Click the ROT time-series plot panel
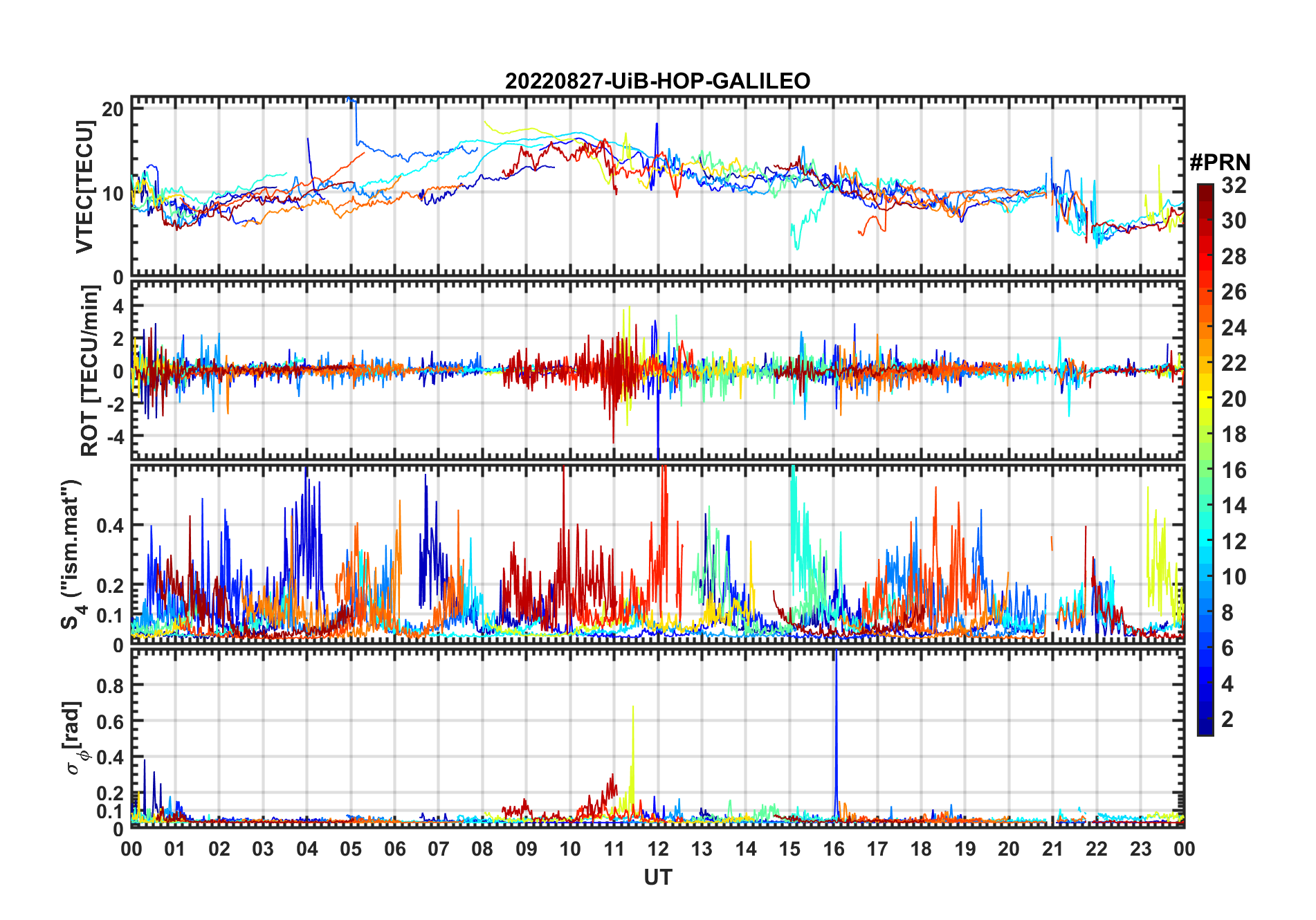This screenshot has height=920, width=1316. 657,370
